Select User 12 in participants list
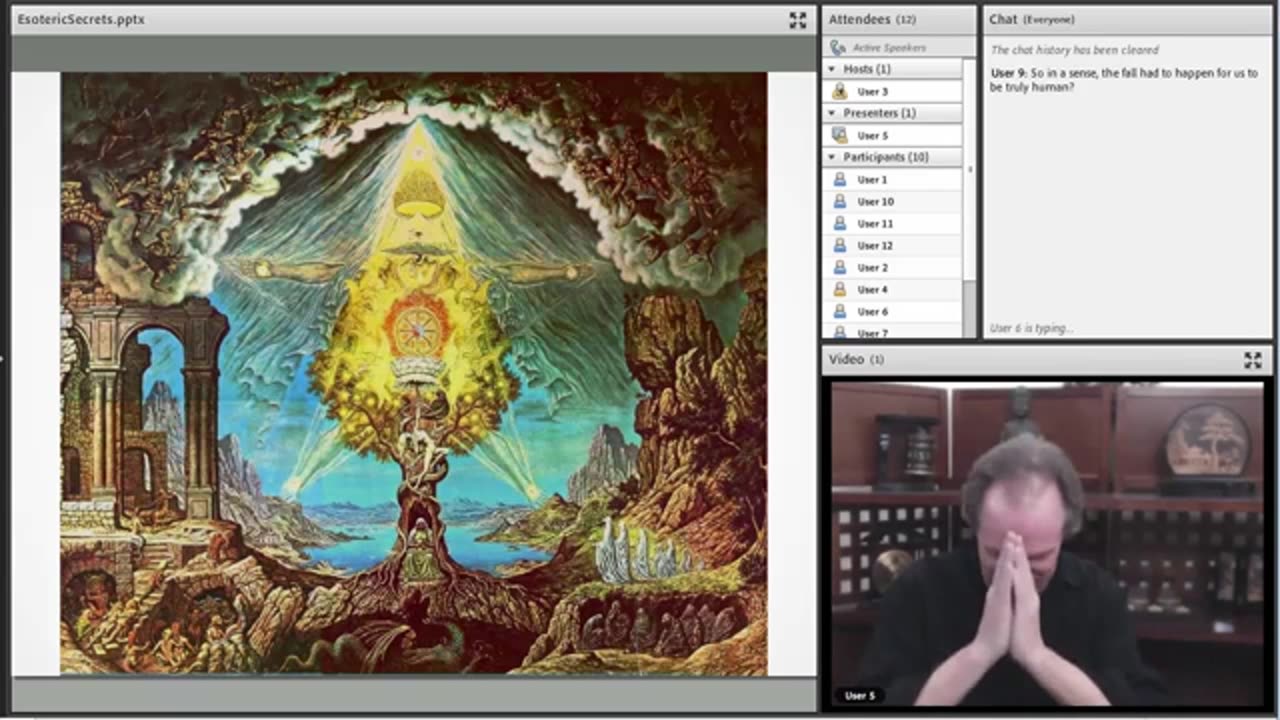Viewport: 1280px width, 720px height. 893,245
